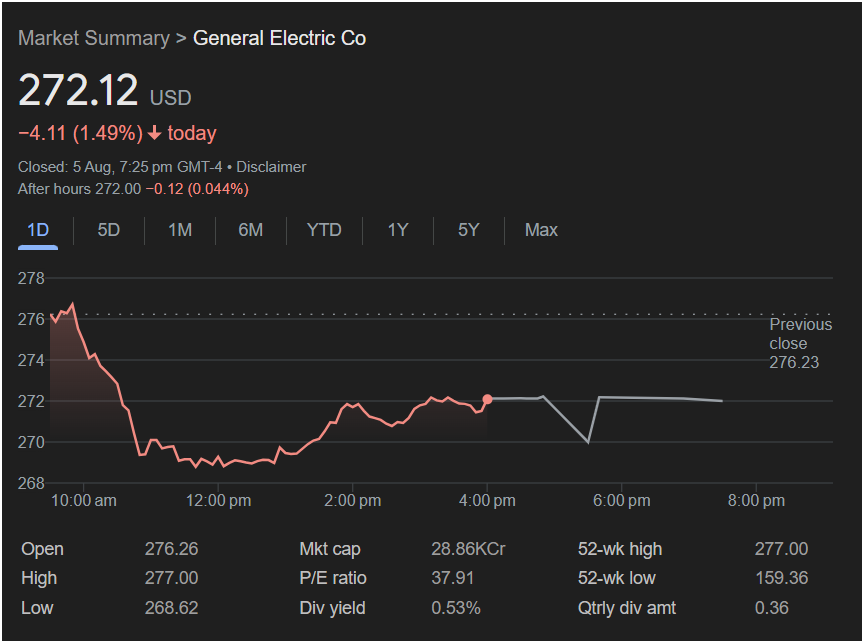Switch to the 5D time range tab
864x643 pixels.
109,230
